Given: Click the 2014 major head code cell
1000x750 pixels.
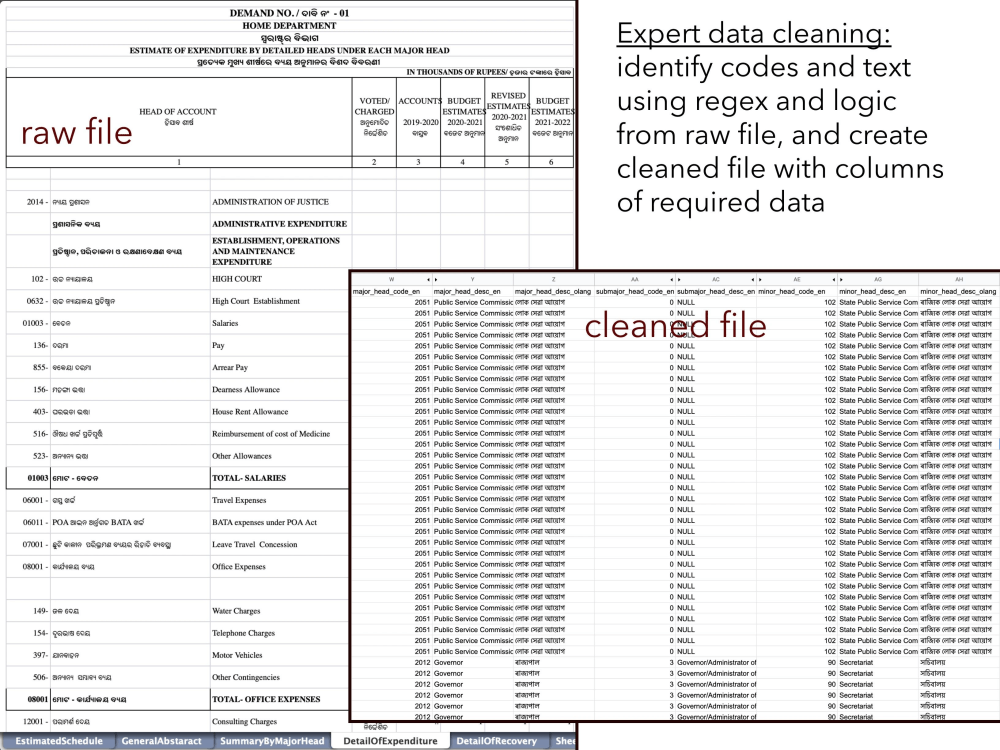Looking at the screenshot, I should point(29,202).
